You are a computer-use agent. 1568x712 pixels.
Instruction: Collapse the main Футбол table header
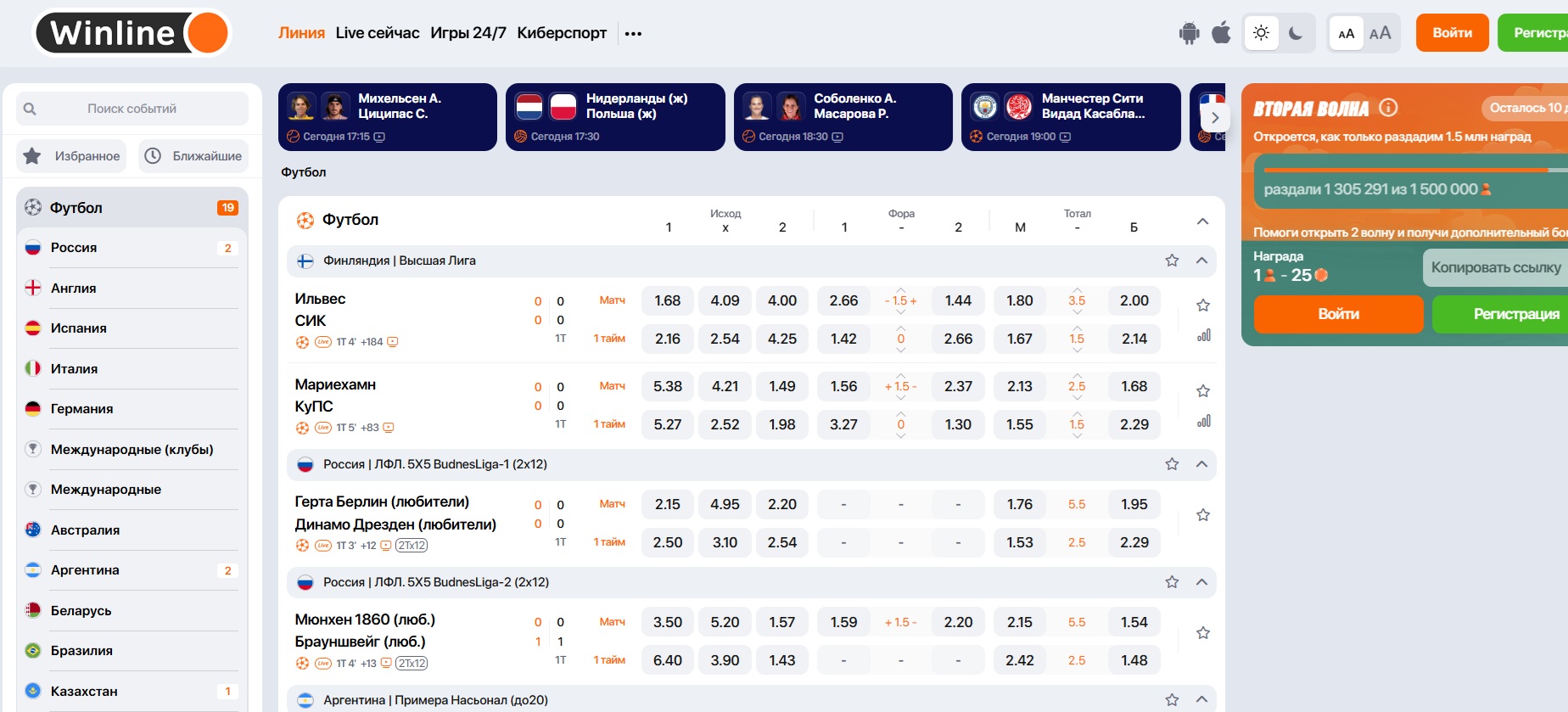point(1202,221)
